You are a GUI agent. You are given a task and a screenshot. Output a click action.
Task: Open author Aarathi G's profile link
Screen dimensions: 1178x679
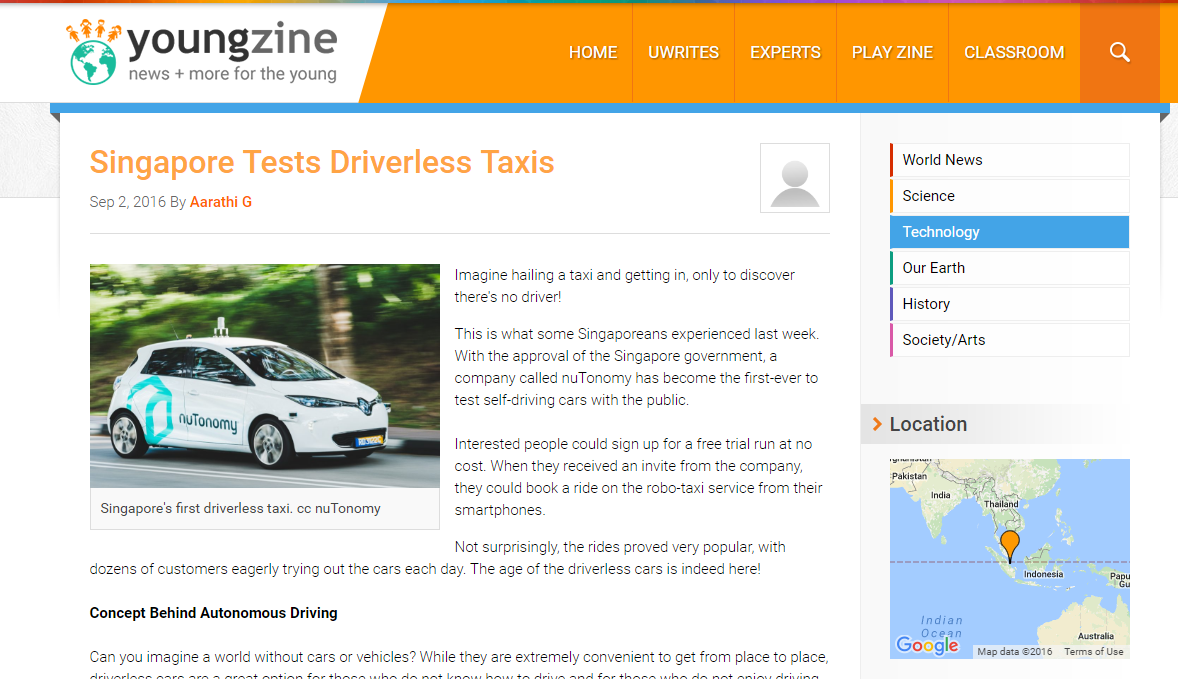coord(221,202)
